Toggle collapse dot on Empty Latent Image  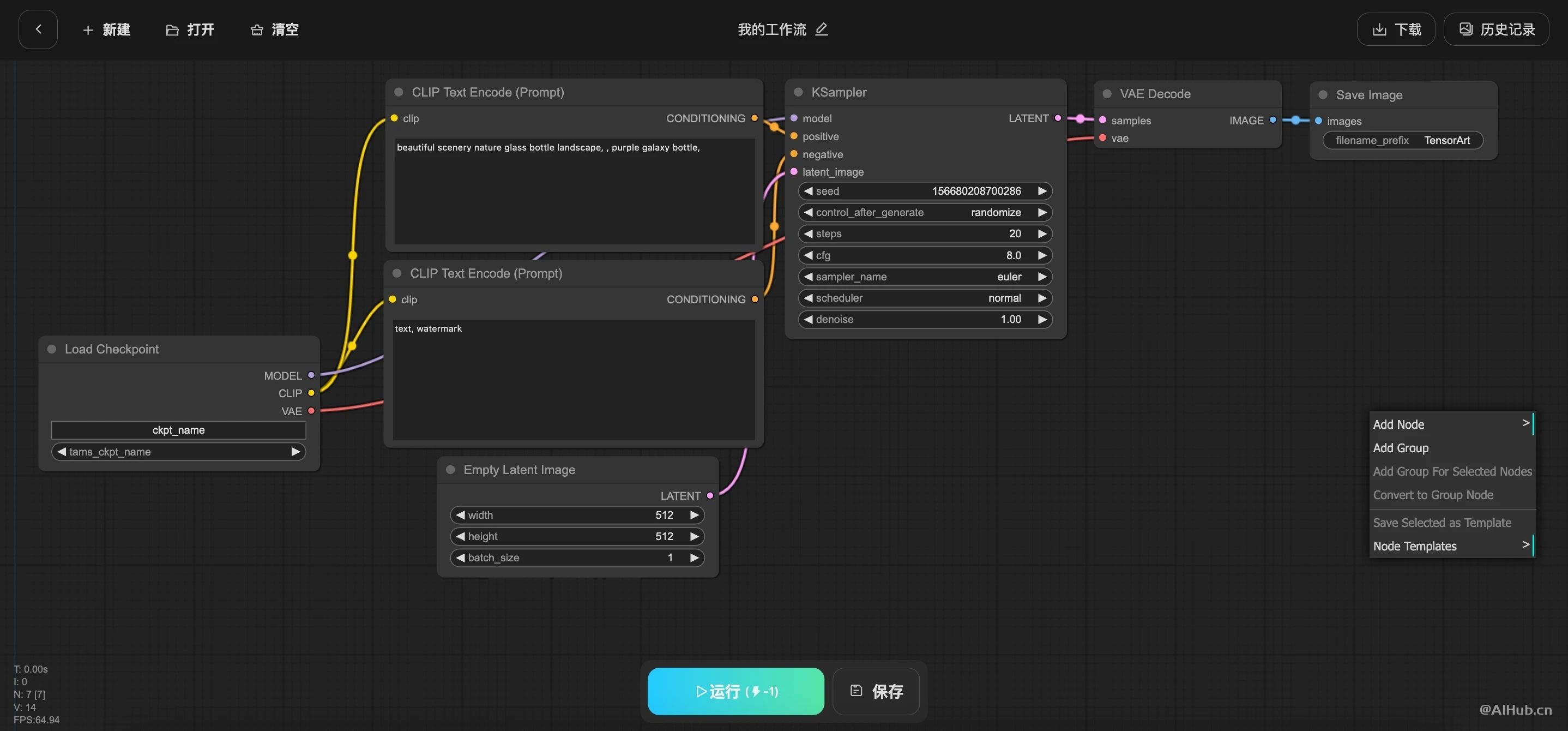(450, 470)
